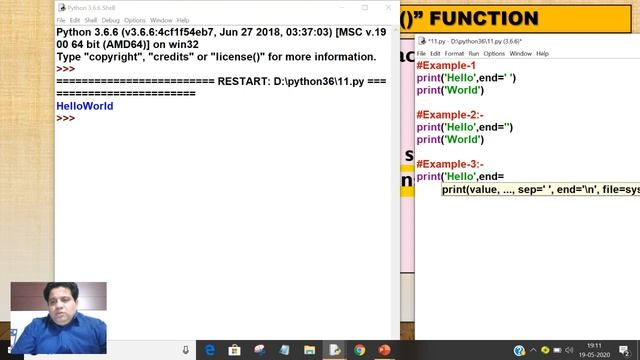Open the Window menu in the Python Shell
640x360 pixels.
pyautogui.click(x=161, y=20)
